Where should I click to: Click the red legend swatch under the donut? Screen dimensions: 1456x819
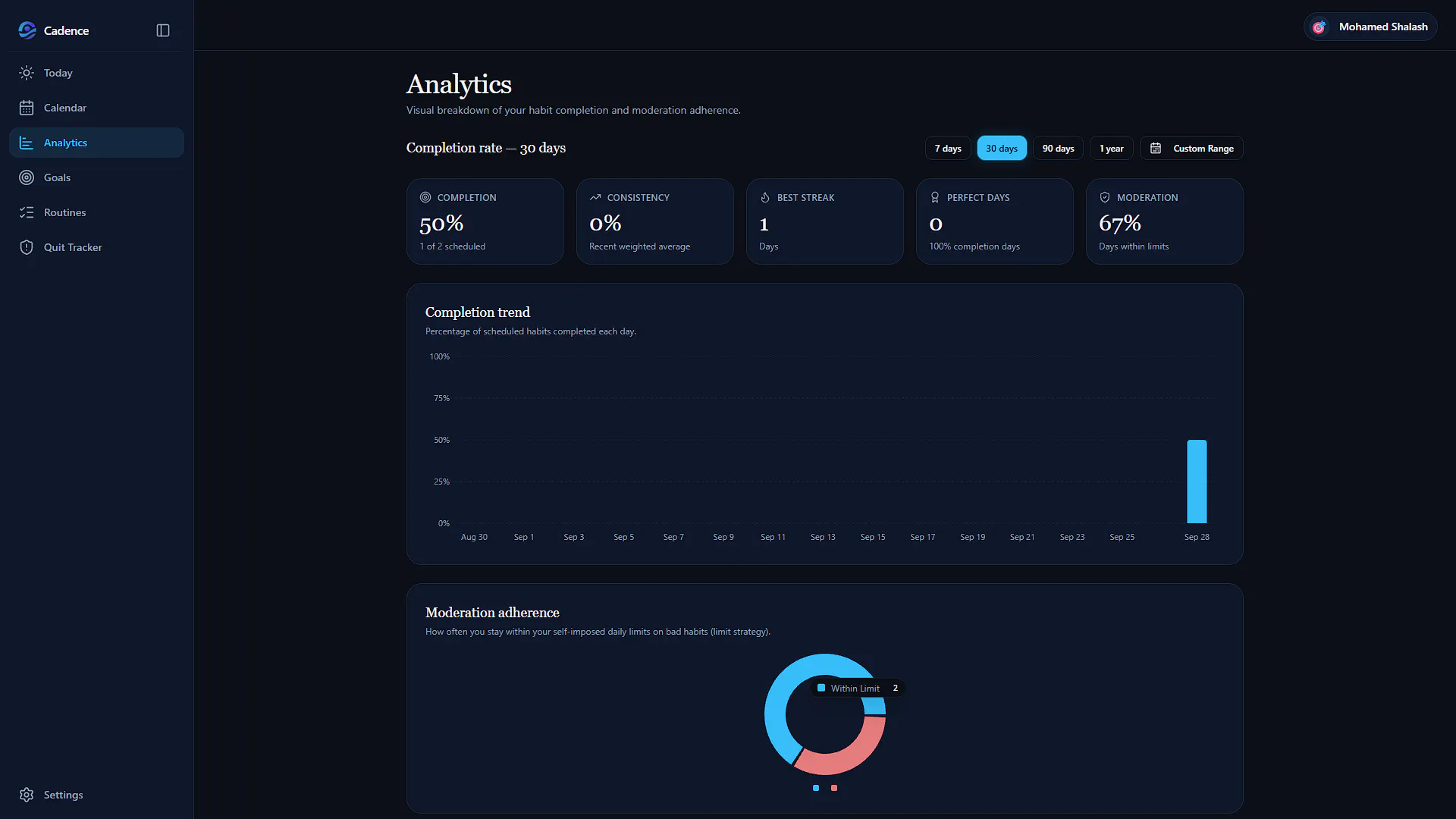coord(834,788)
